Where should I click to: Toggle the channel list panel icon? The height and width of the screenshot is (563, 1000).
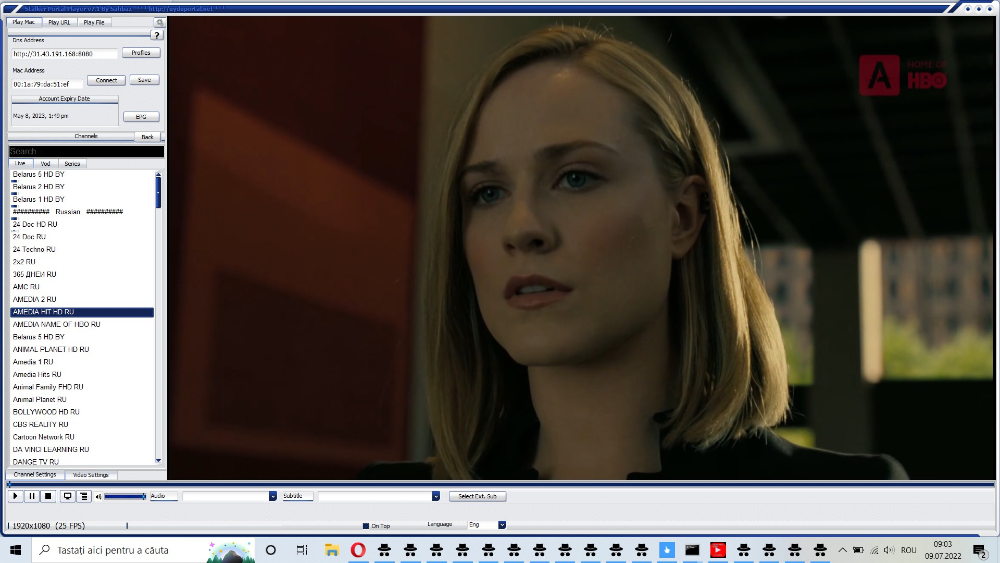pyautogui.click(x=84, y=496)
